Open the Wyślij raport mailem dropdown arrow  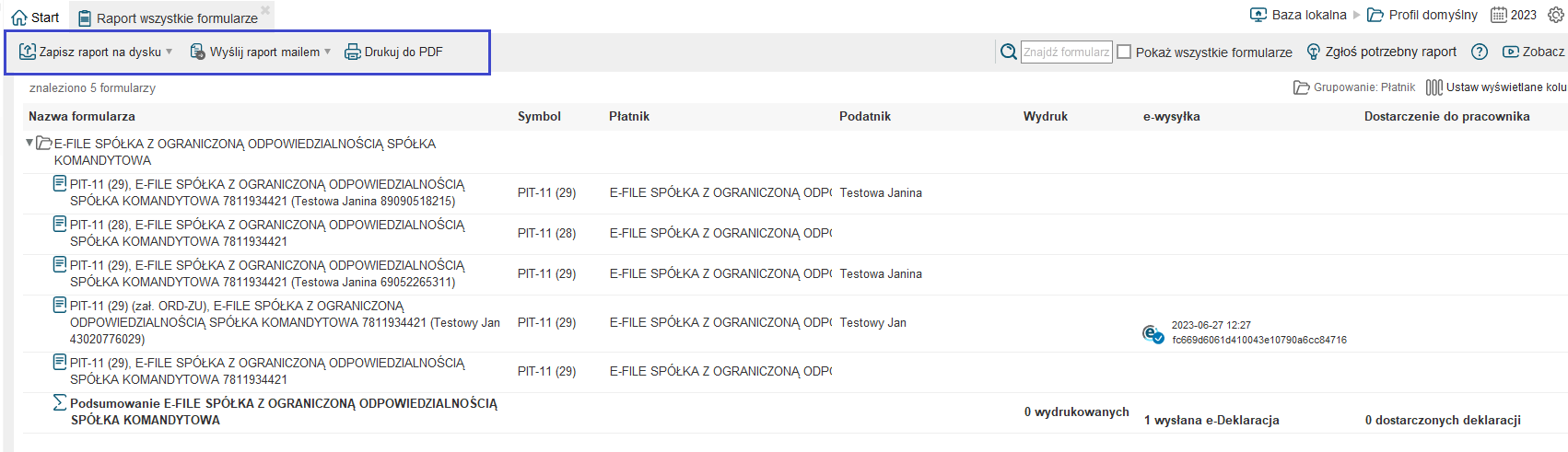(x=328, y=52)
